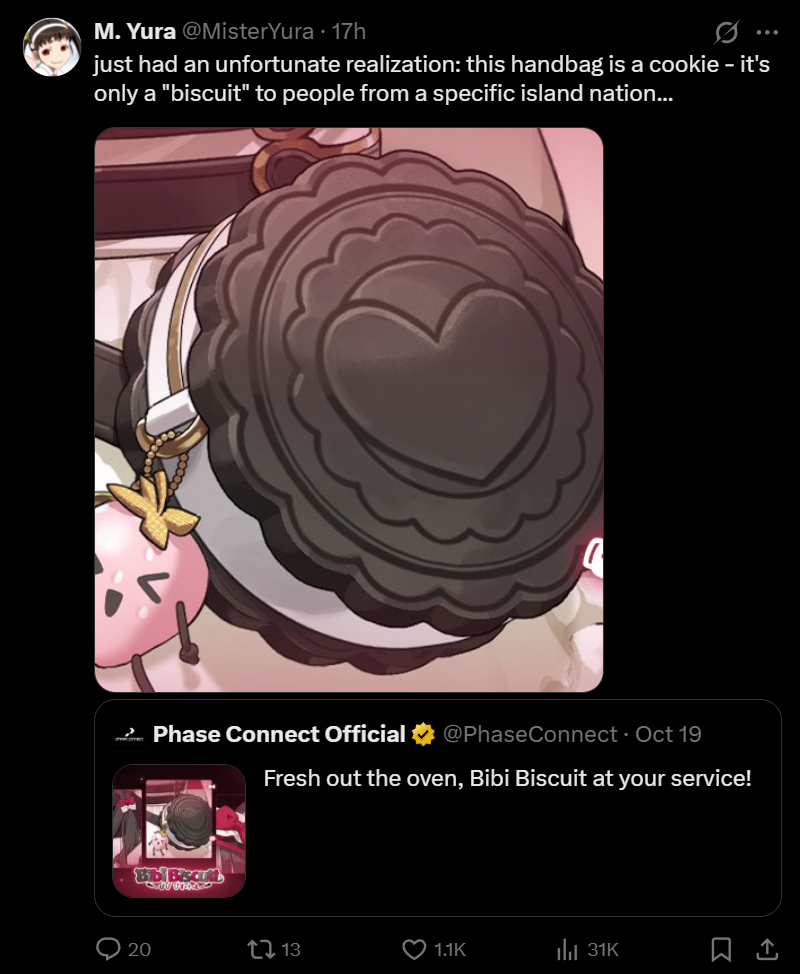Click the Phase Connect Official name

279,734
